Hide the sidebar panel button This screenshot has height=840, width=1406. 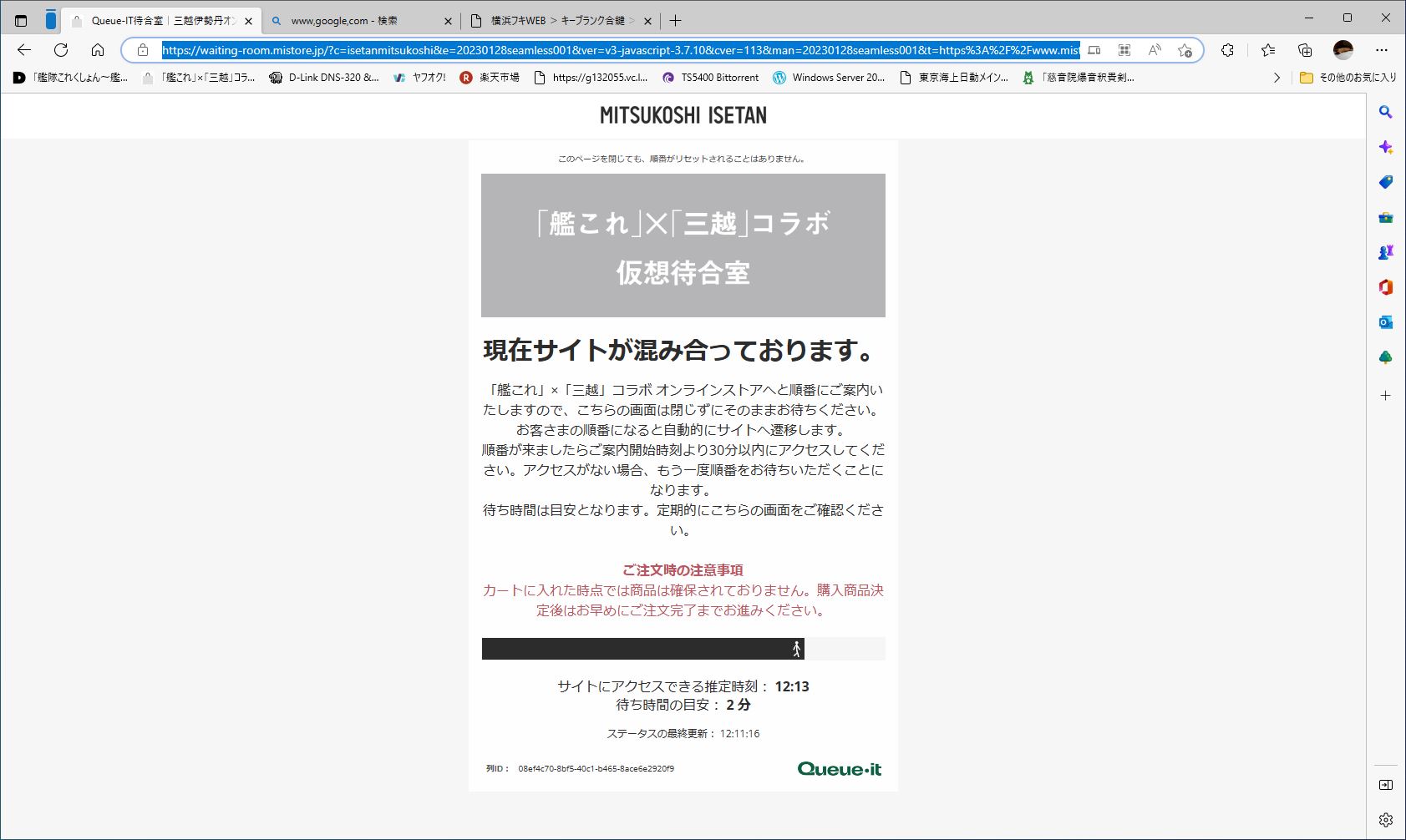[1386, 785]
